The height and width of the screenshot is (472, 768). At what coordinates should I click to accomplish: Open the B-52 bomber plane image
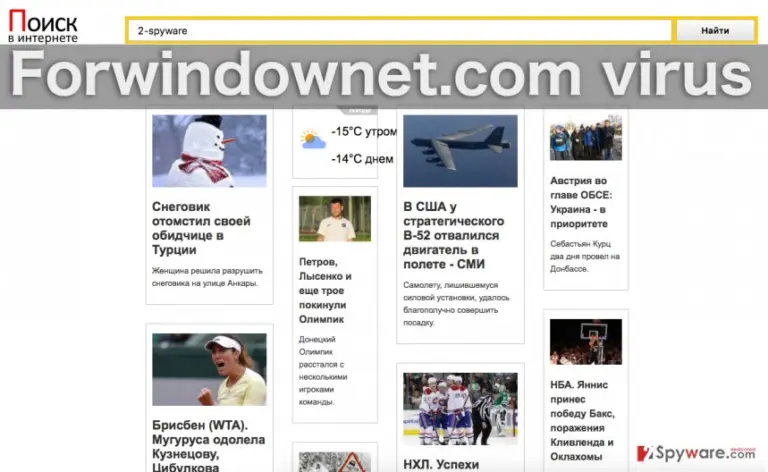pyautogui.click(x=460, y=151)
